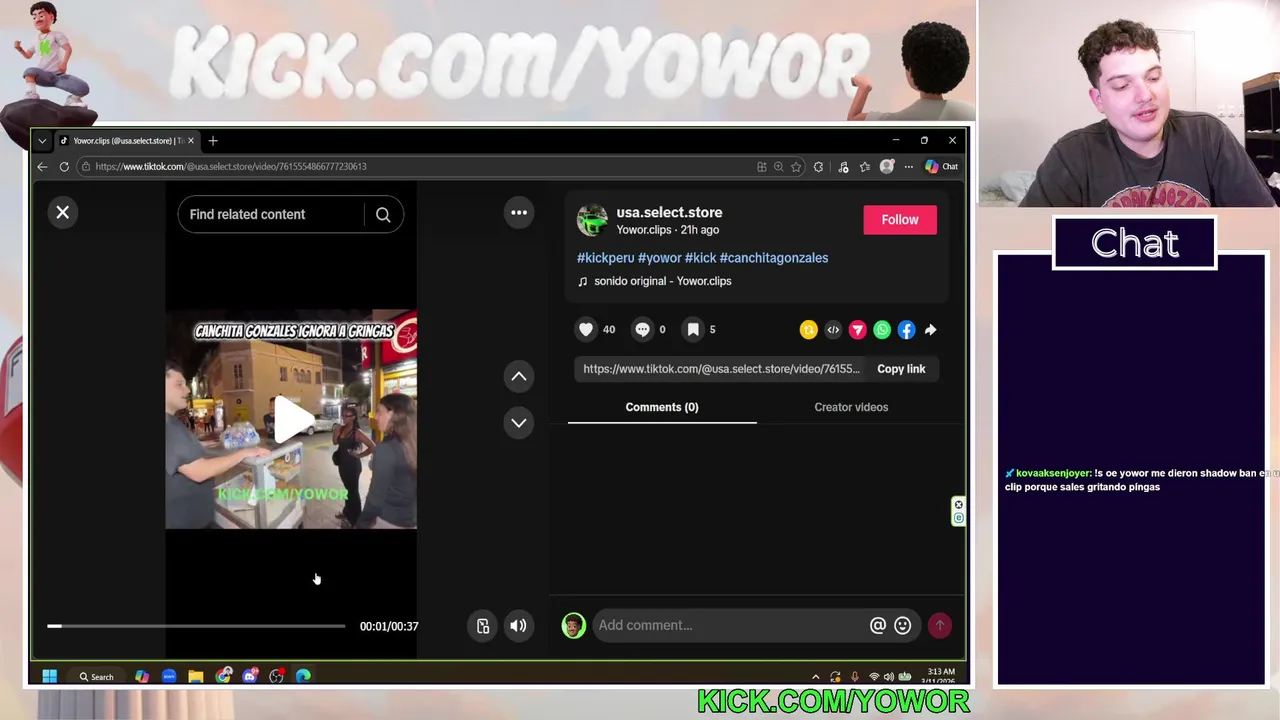This screenshot has width=1280, height=720.
Task: Open the three-dots video options menu
Action: [x=519, y=212]
